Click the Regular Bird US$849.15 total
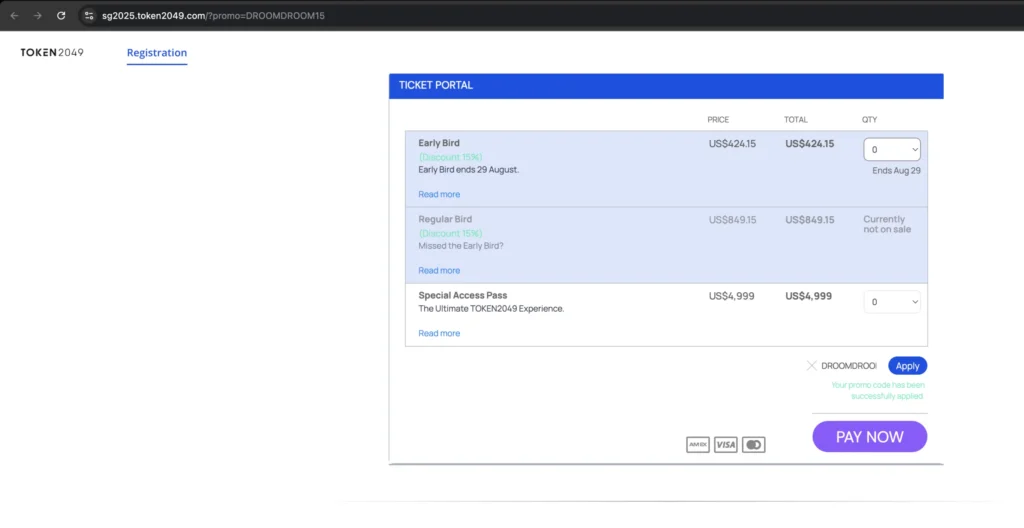The width and height of the screenshot is (1024, 528). 809,220
